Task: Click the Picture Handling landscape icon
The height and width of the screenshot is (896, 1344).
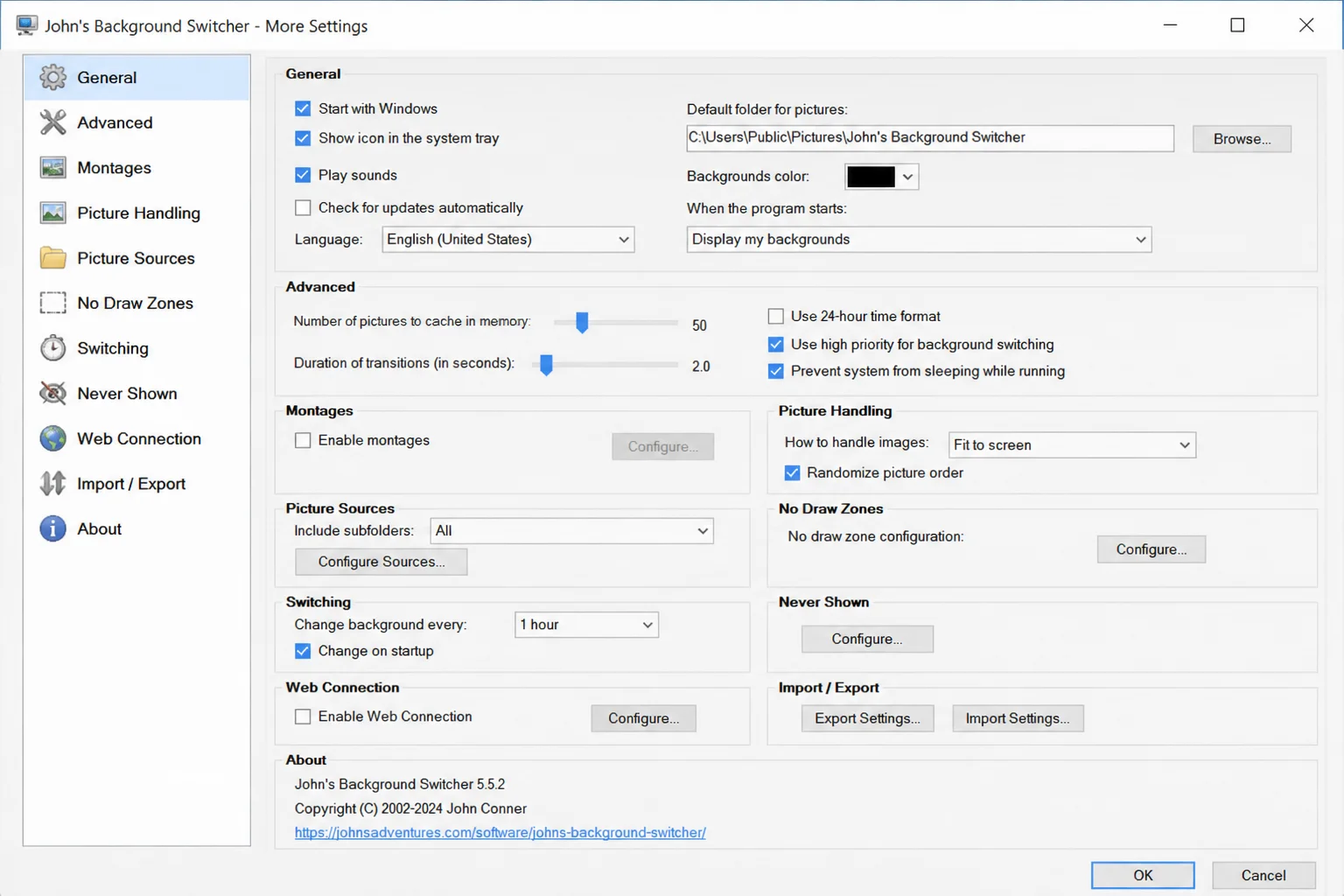Action: tap(52, 213)
